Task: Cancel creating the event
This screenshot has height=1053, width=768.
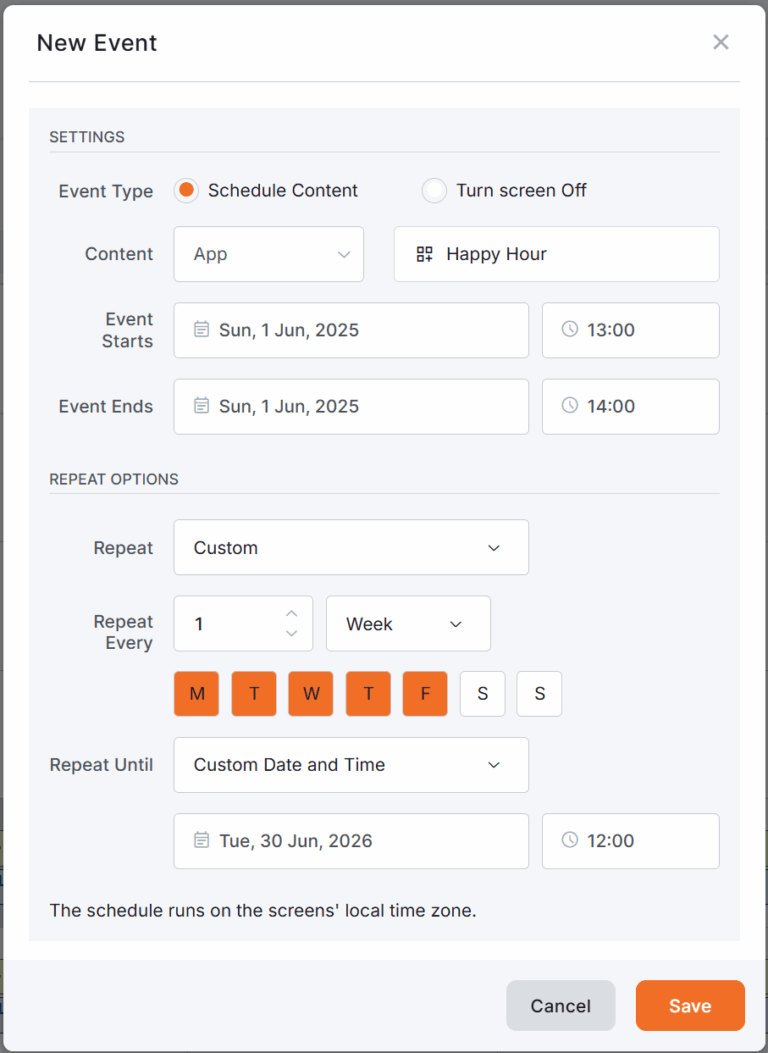Action: pos(560,1005)
